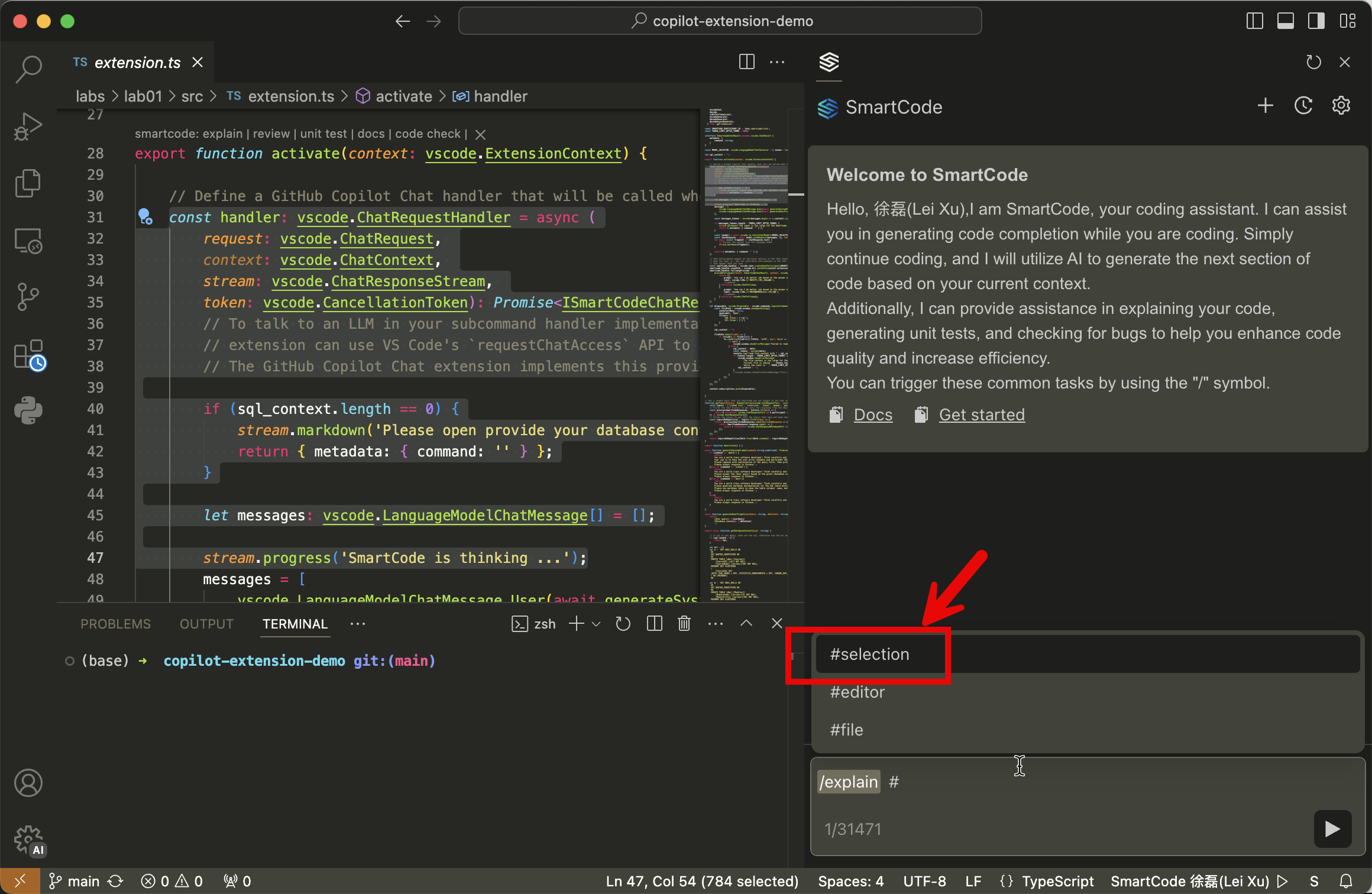Image resolution: width=1372 pixels, height=894 pixels.
Task: Open editor More Actions menu
Action: pyautogui.click(x=777, y=61)
